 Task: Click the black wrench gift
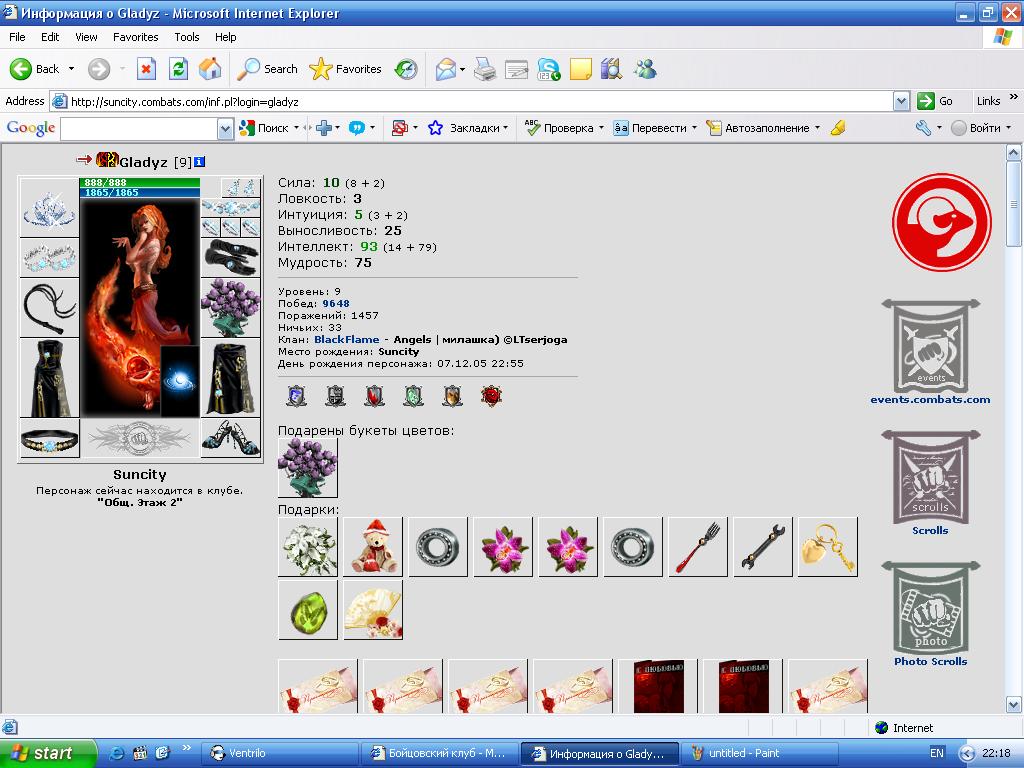tap(763, 547)
